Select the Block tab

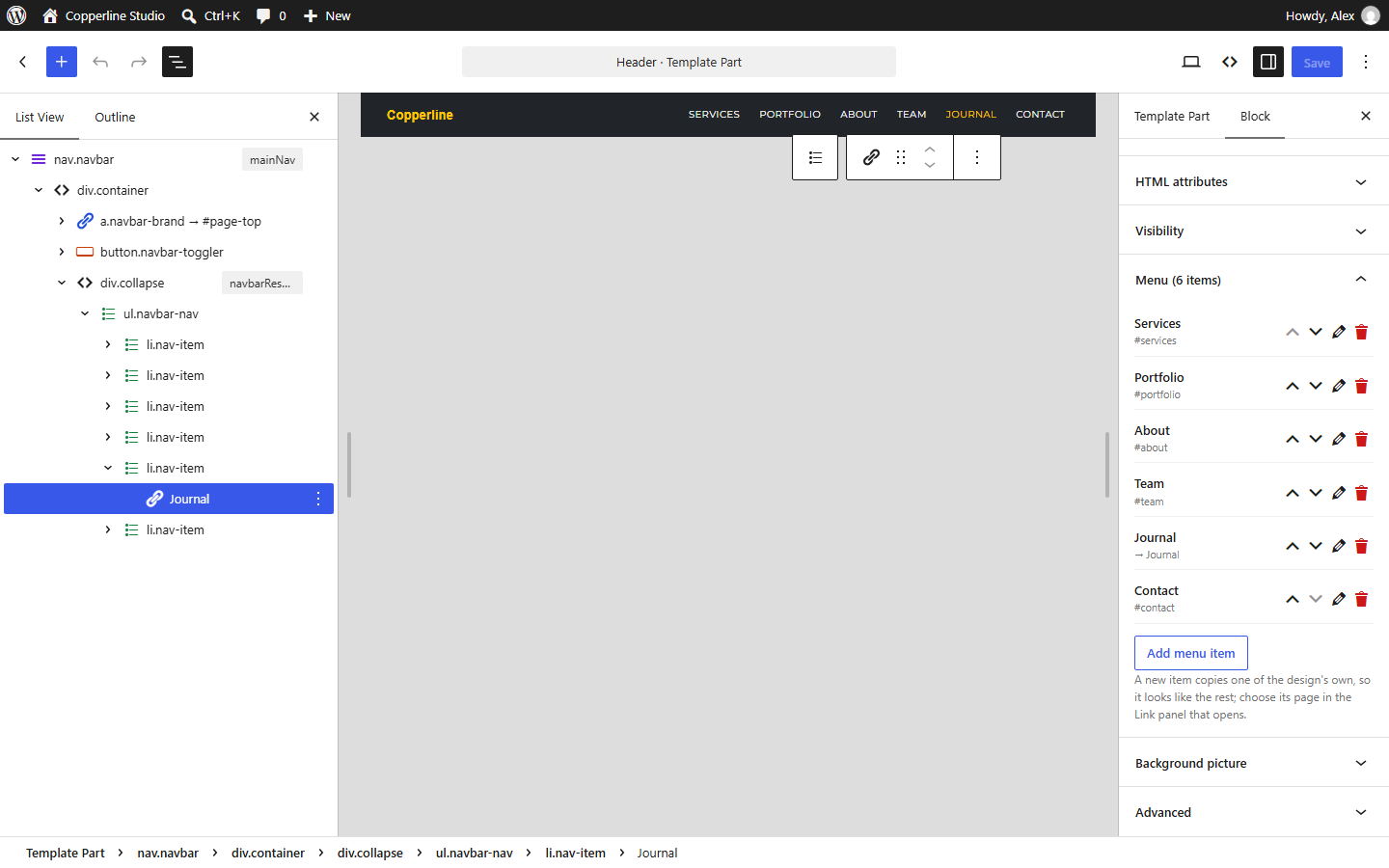(1255, 116)
